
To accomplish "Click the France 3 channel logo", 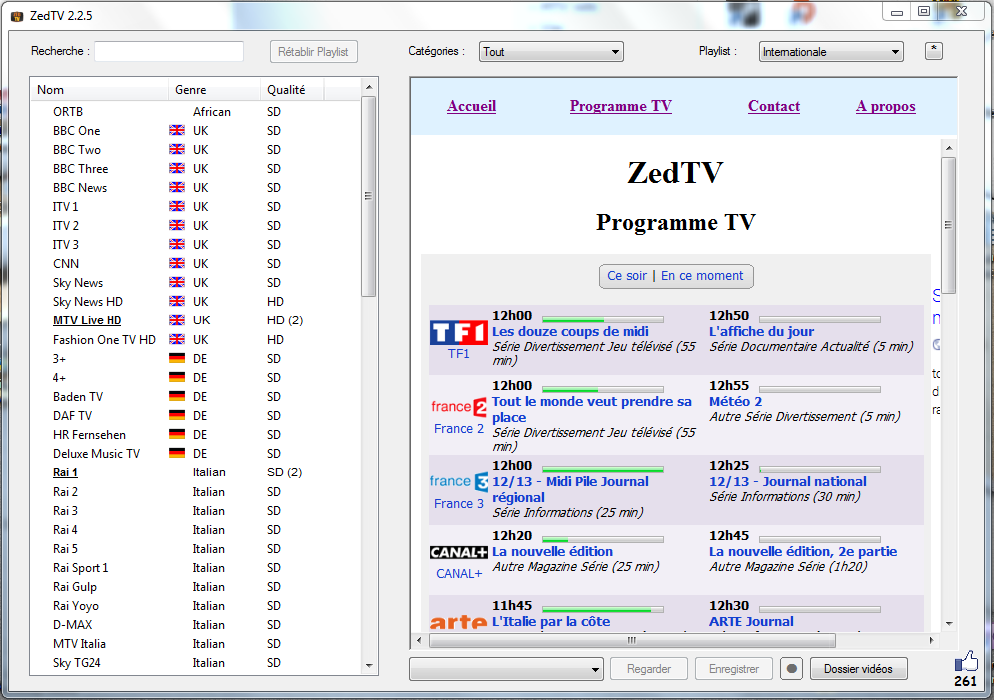I will (x=458, y=481).
